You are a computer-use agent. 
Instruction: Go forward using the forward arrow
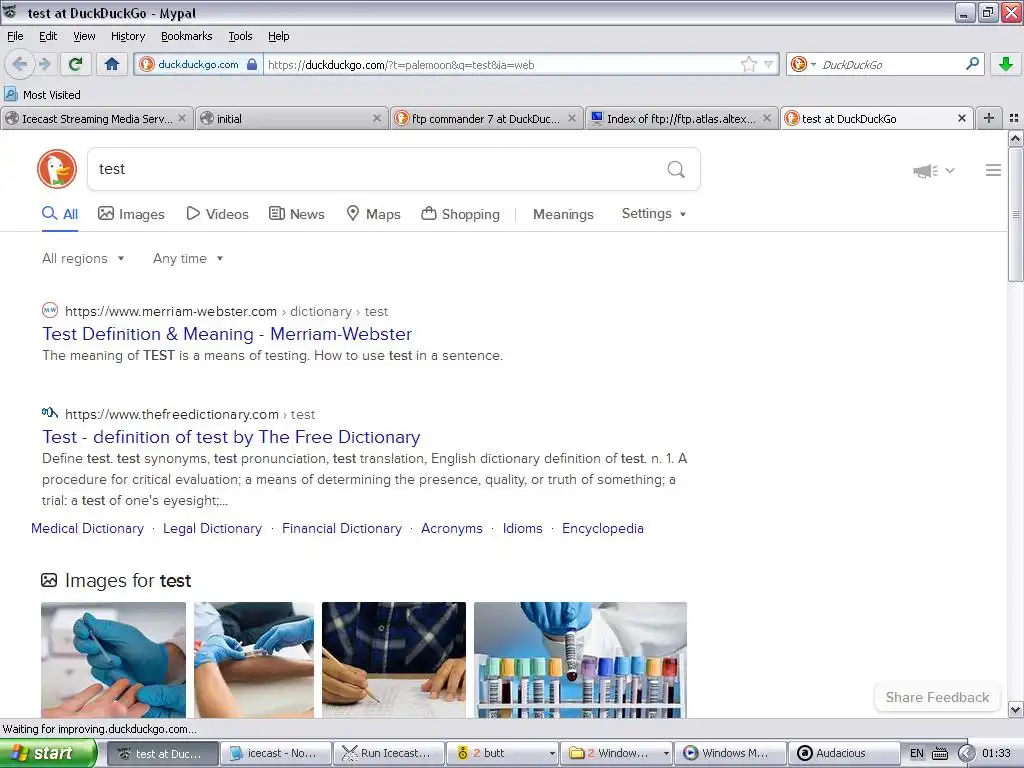pyautogui.click(x=44, y=64)
